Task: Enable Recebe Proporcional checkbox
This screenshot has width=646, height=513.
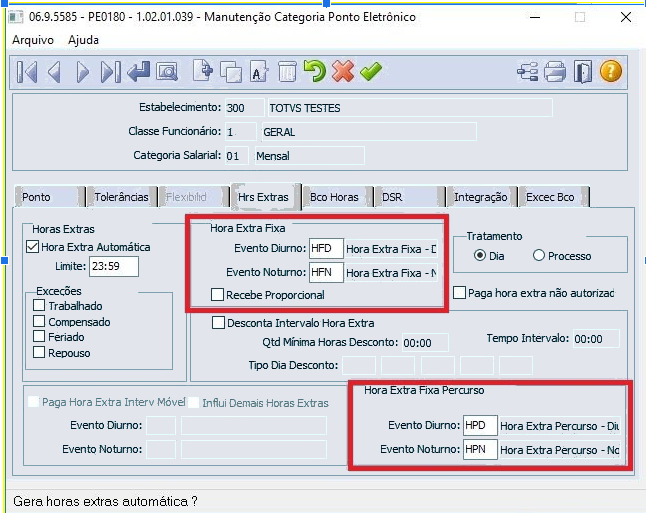Action: 217,295
